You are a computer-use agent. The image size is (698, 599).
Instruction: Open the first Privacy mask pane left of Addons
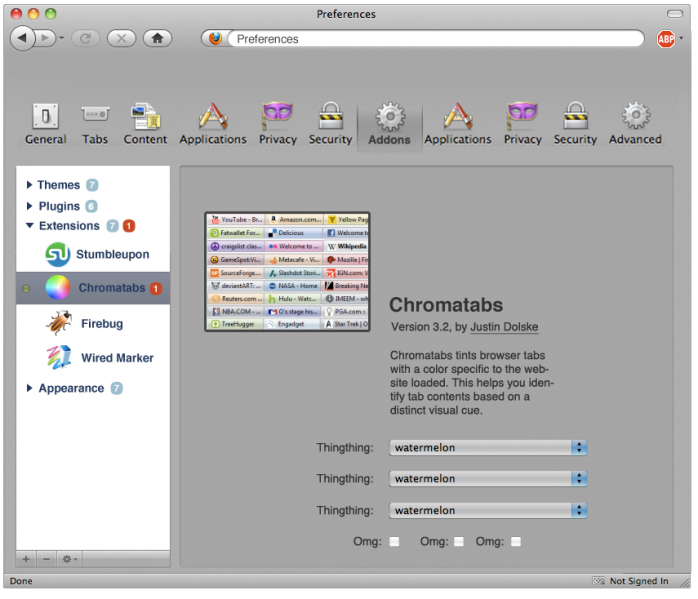tap(278, 124)
